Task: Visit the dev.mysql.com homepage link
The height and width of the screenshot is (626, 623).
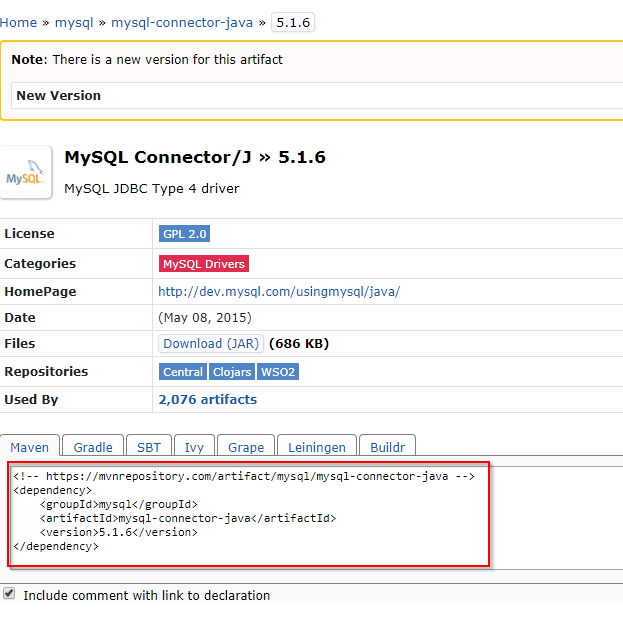Action: [279, 291]
